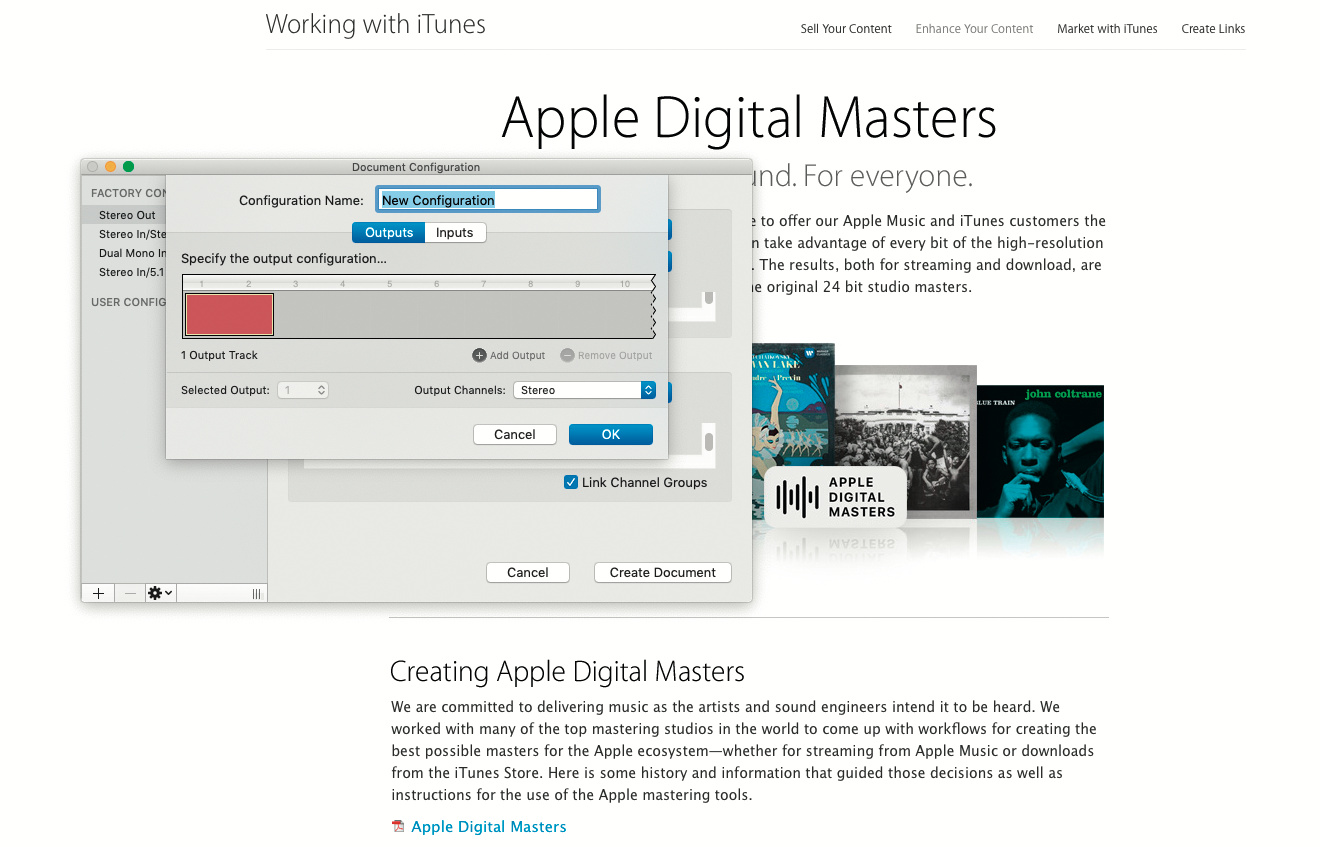The width and height of the screenshot is (1320, 847).
Task: Click the "Output Channels:" label
Action: [x=460, y=390]
